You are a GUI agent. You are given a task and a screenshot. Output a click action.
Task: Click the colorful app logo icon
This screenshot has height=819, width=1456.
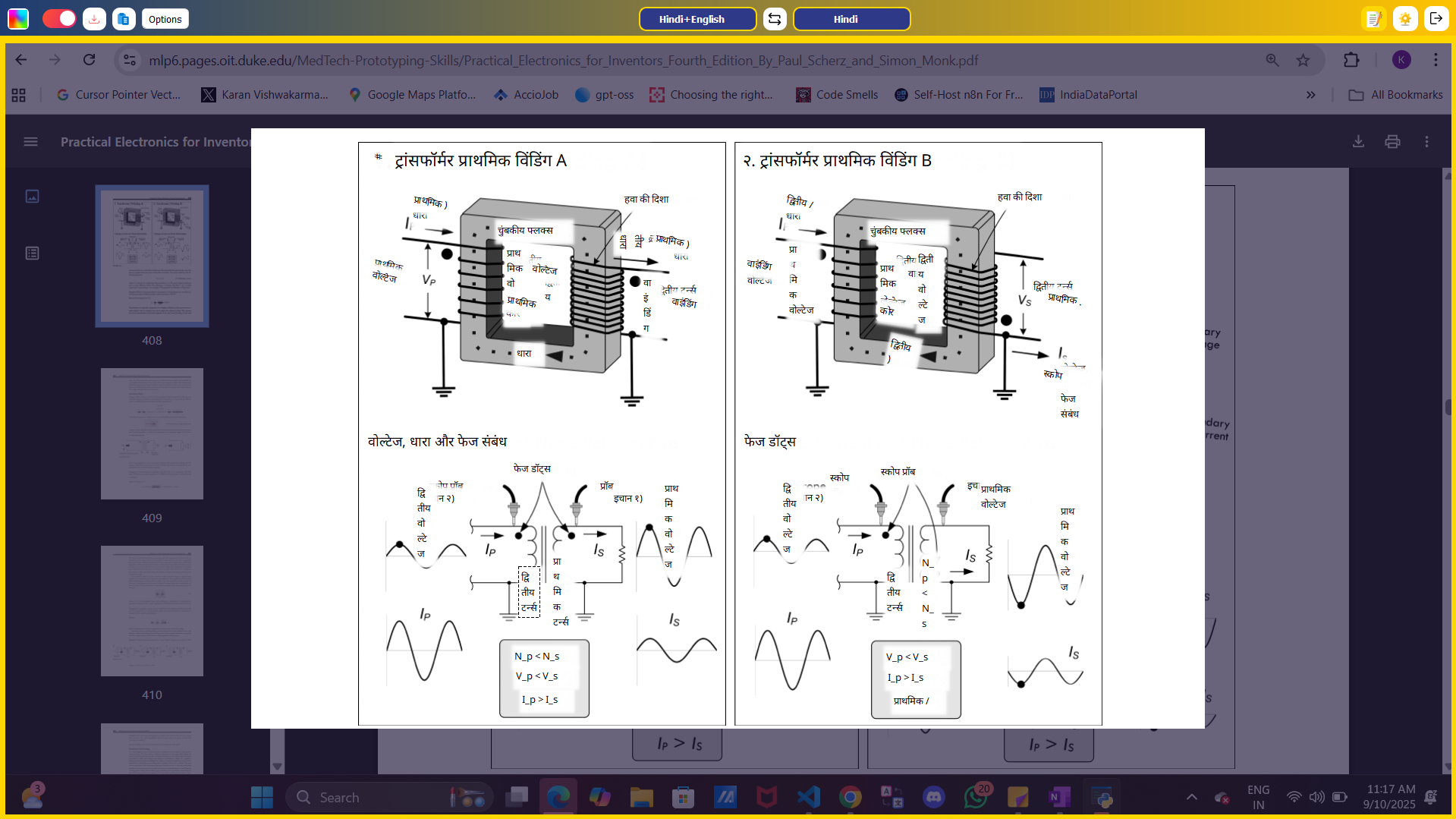tap(18, 19)
